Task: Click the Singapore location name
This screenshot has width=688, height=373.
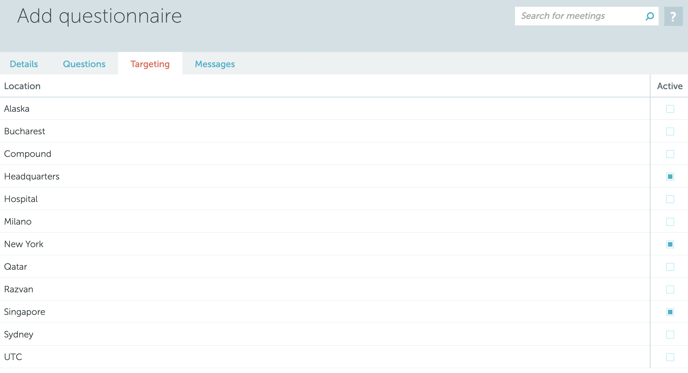Action: click(x=25, y=312)
